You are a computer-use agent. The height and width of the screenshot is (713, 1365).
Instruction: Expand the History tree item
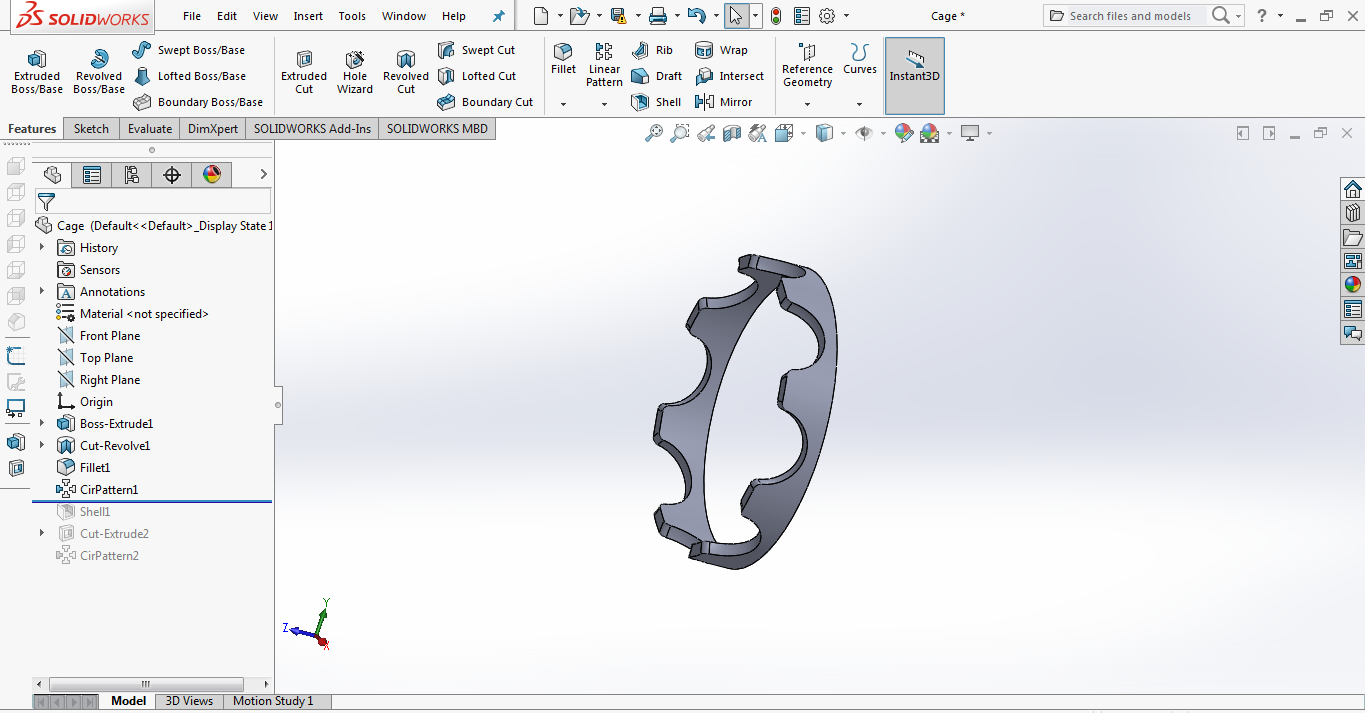click(x=42, y=247)
